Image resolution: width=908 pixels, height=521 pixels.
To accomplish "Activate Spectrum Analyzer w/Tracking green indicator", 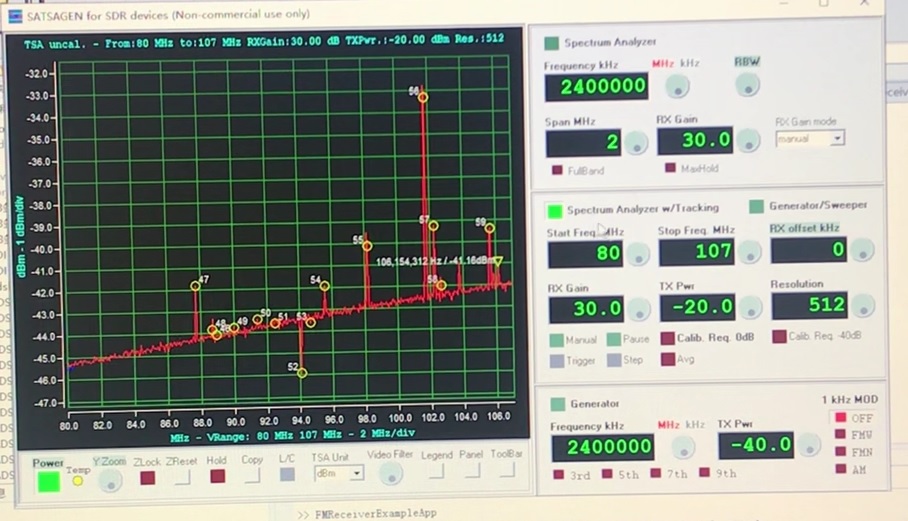I will (554, 211).
